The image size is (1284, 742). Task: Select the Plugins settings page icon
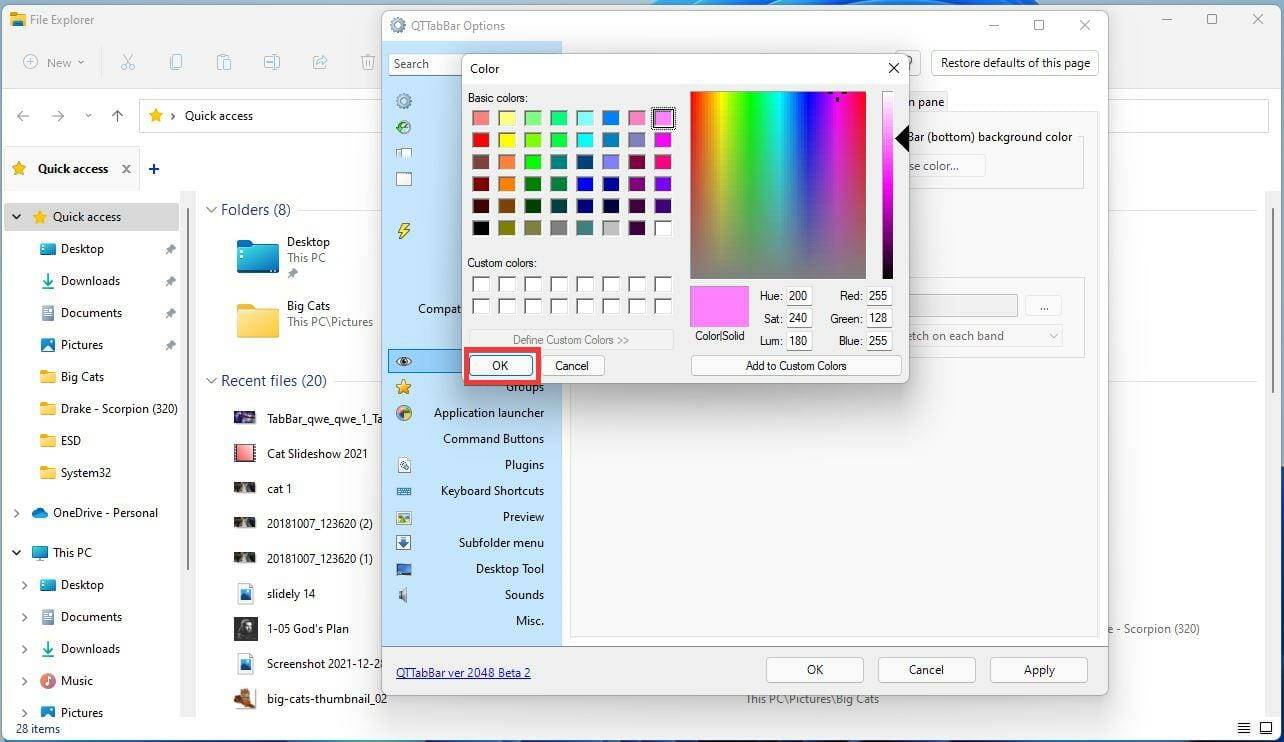tap(404, 465)
